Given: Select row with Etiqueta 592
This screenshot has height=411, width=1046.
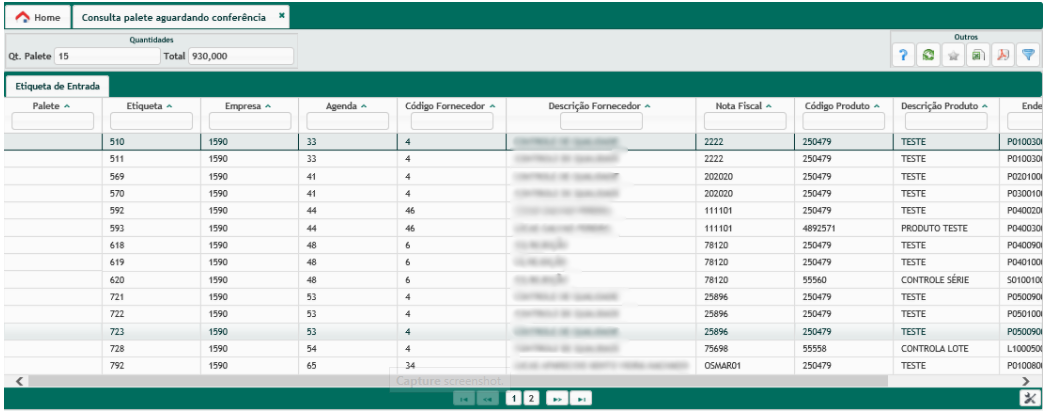Looking at the screenshot, I should 523,211.
